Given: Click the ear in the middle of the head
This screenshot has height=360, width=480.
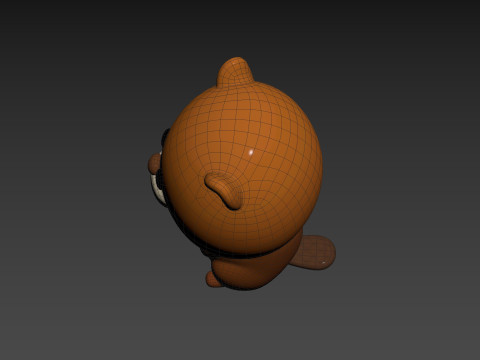Looking at the screenshot, I should pyautogui.click(x=224, y=190).
